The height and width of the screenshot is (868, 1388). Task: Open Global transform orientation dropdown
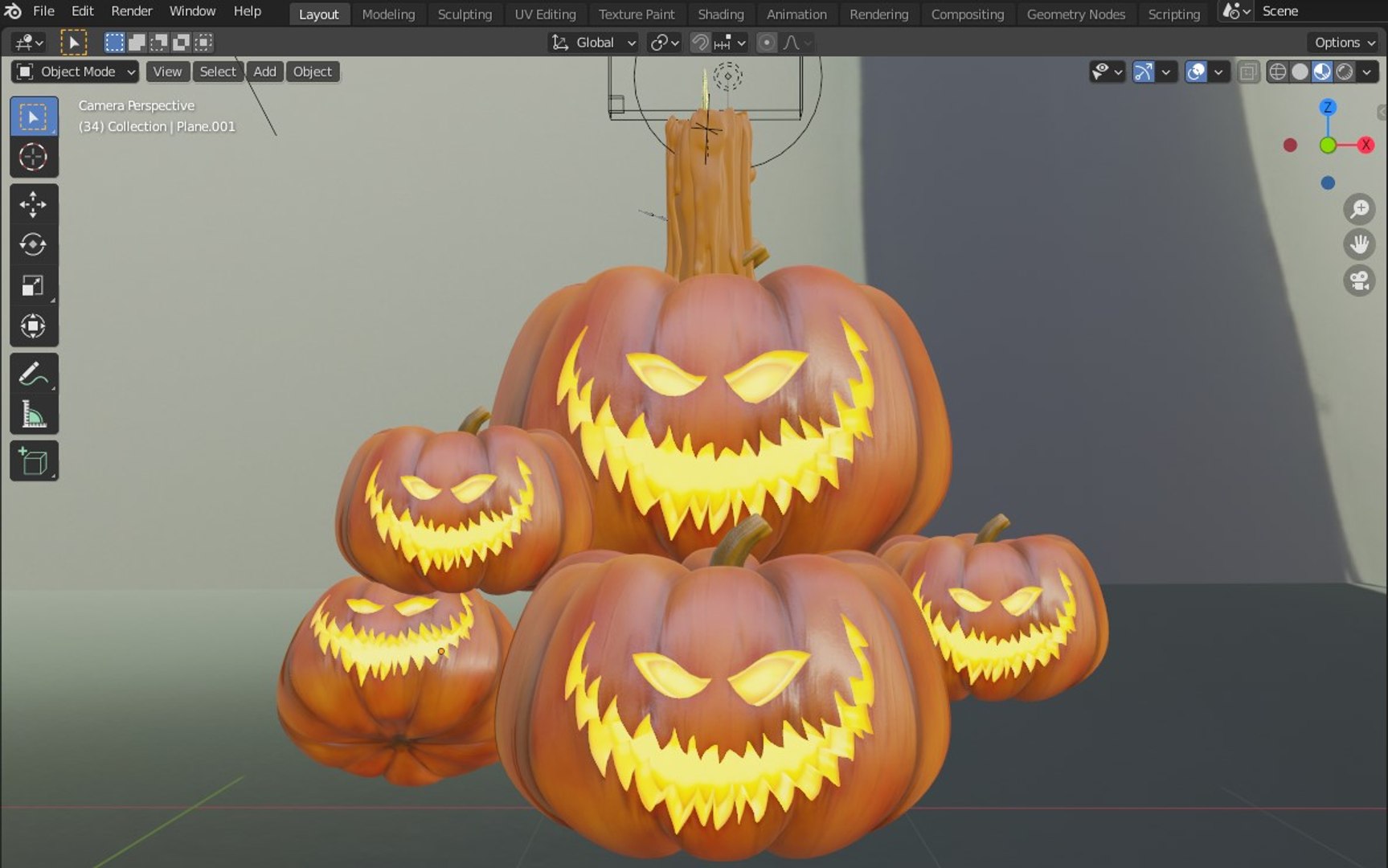(594, 43)
